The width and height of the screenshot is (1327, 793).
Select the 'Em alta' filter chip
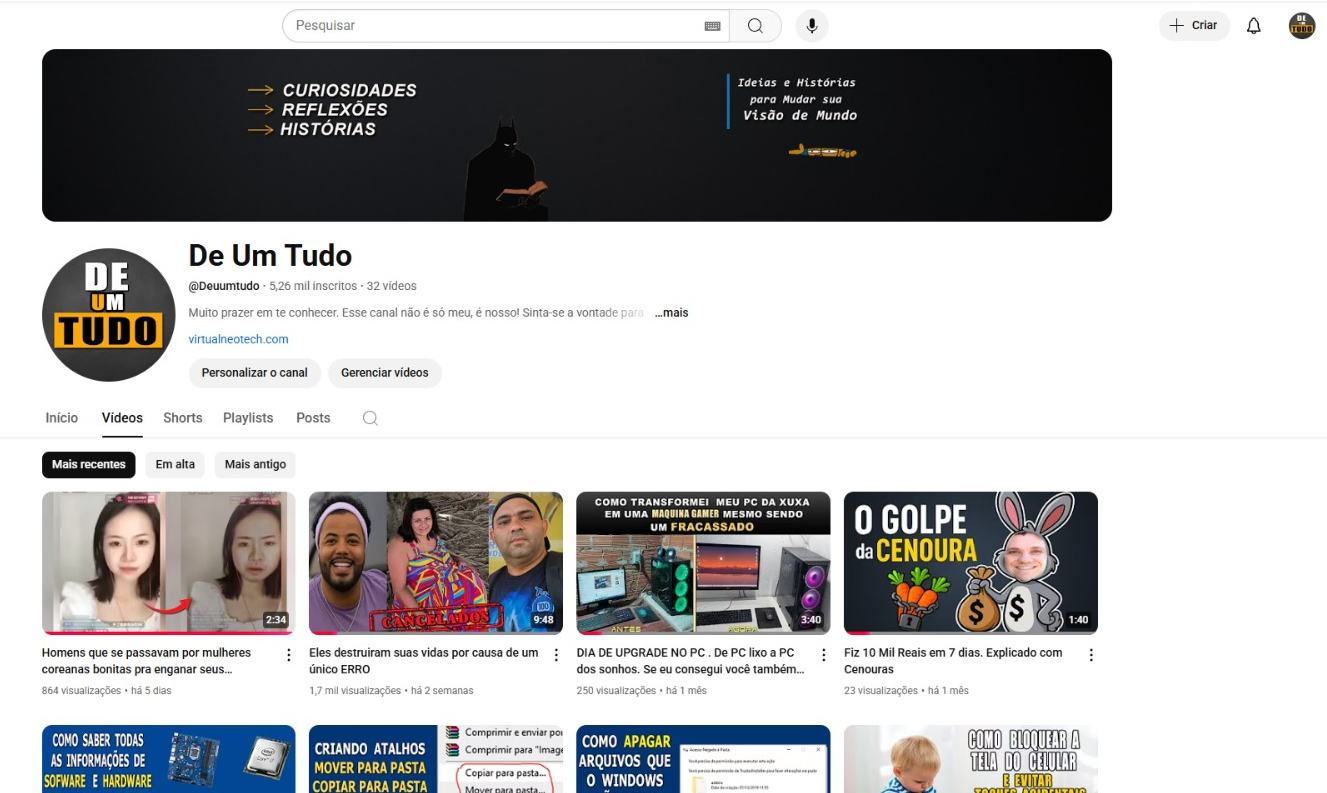click(x=175, y=465)
